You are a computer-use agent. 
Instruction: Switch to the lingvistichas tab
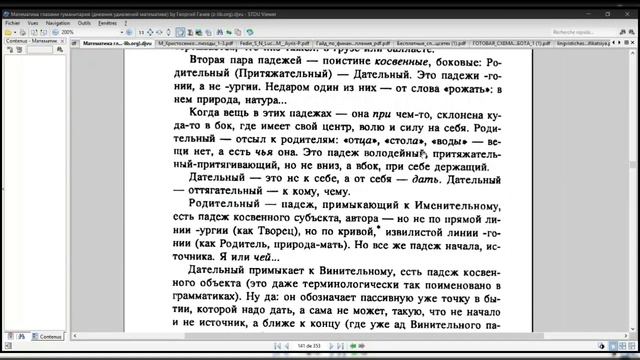click(583, 43)
